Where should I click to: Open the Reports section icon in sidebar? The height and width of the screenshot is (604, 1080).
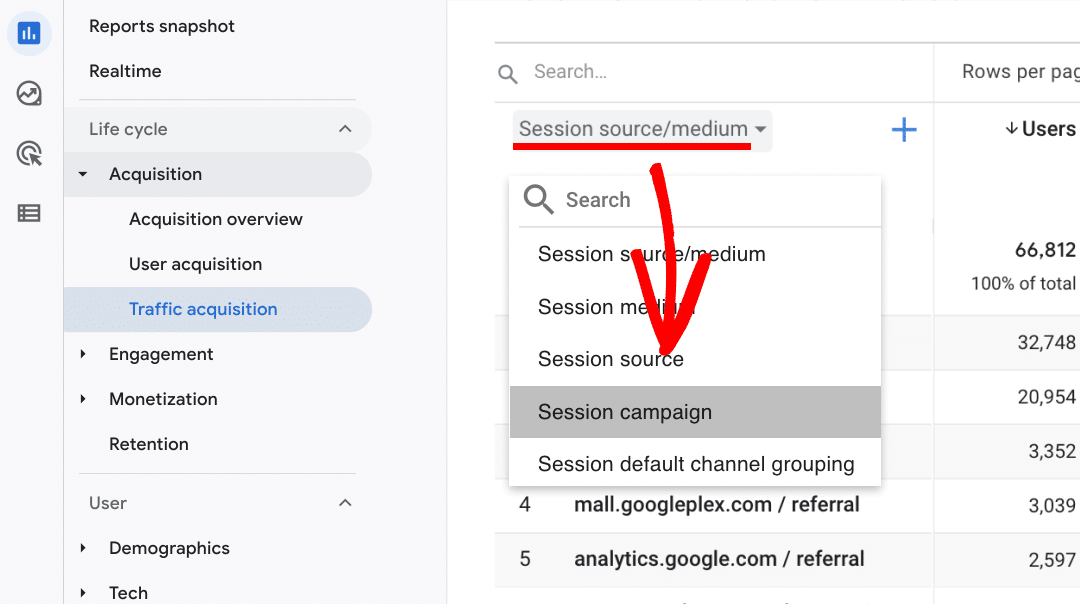29,33
